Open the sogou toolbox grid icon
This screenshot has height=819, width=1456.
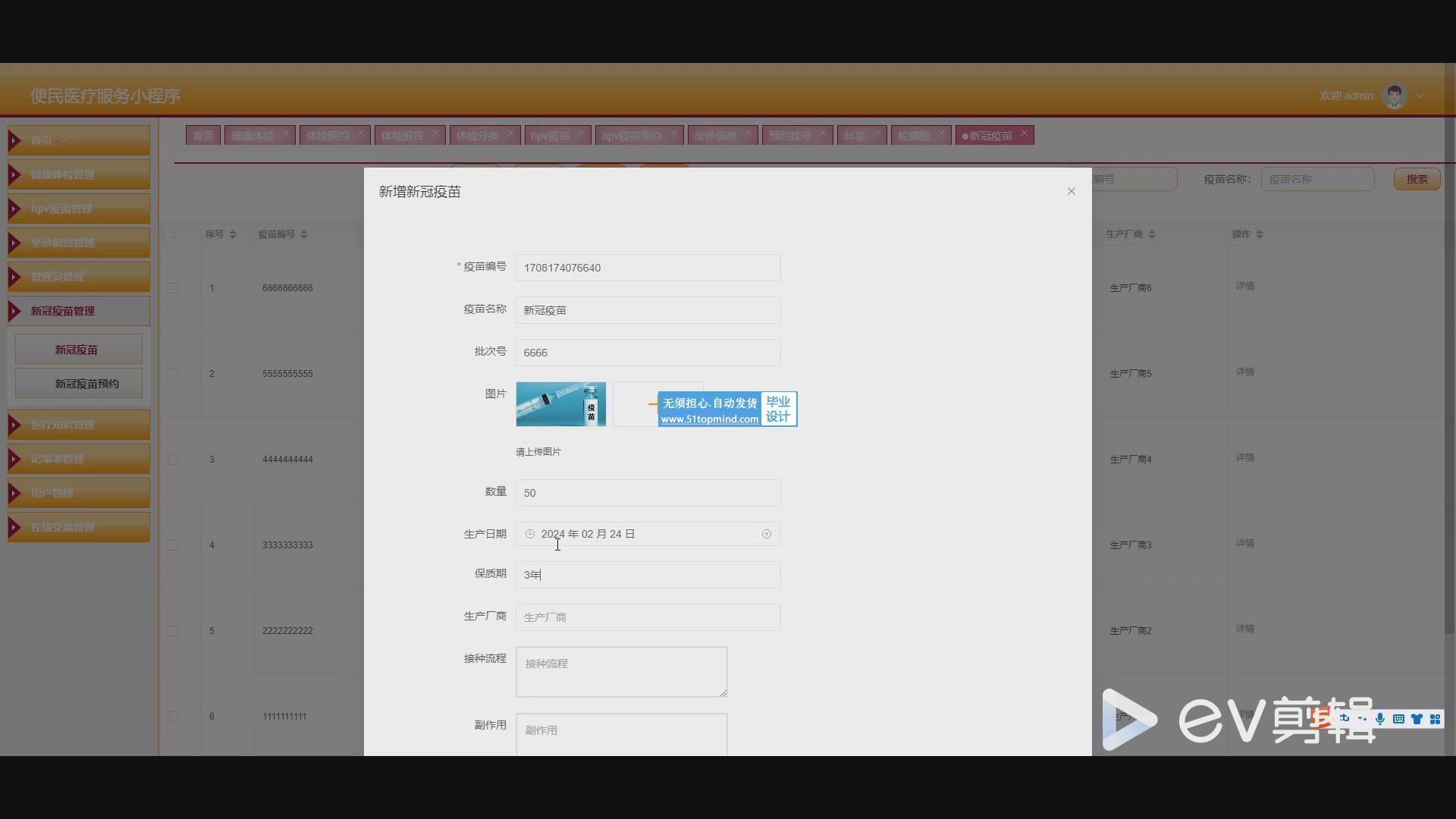click(x=1435, y=719)
